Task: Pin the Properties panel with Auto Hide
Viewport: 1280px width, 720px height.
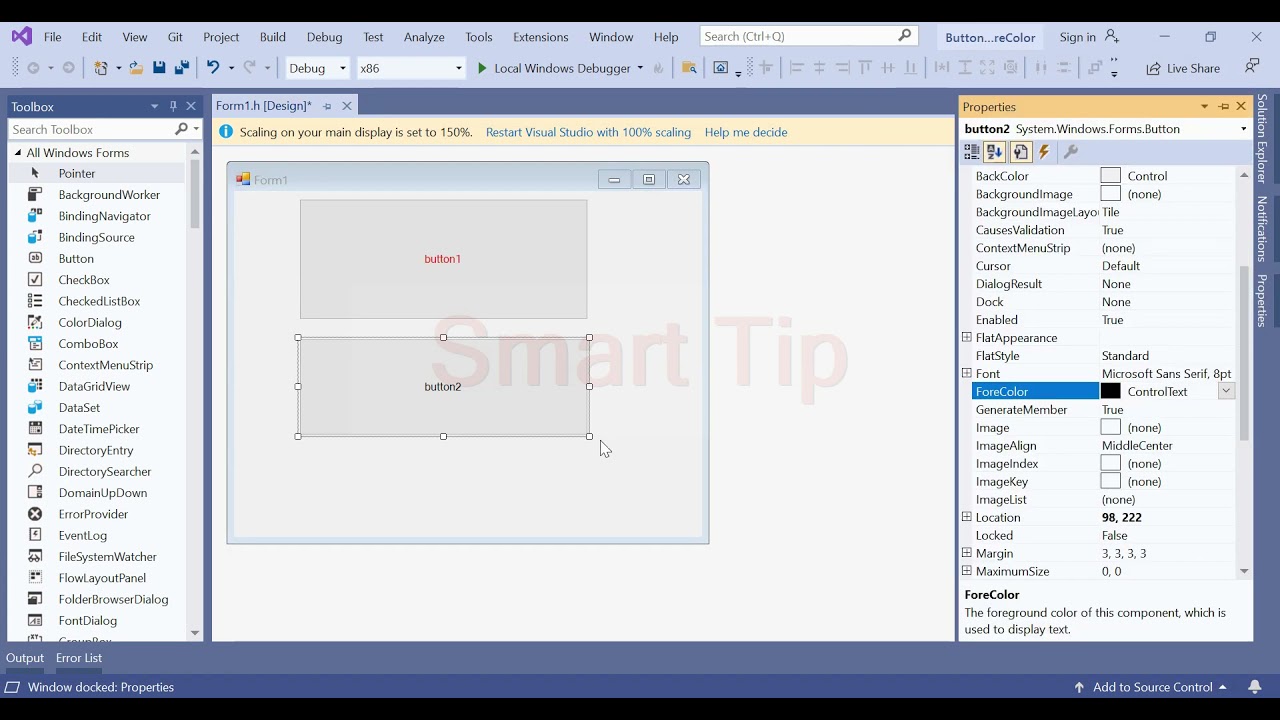Action: coord(1223,106)
